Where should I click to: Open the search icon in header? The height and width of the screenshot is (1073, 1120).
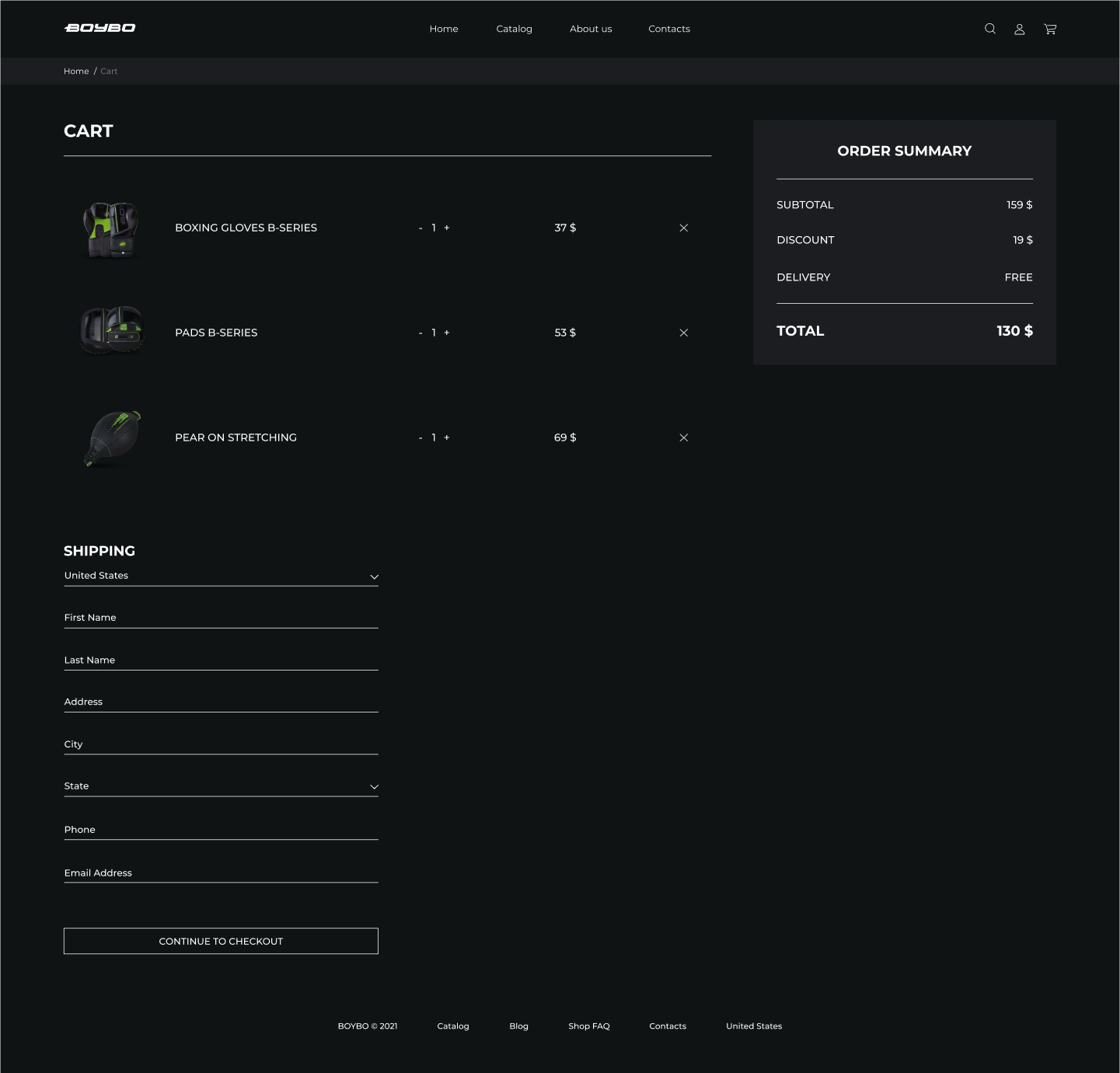tap(989, 29)
